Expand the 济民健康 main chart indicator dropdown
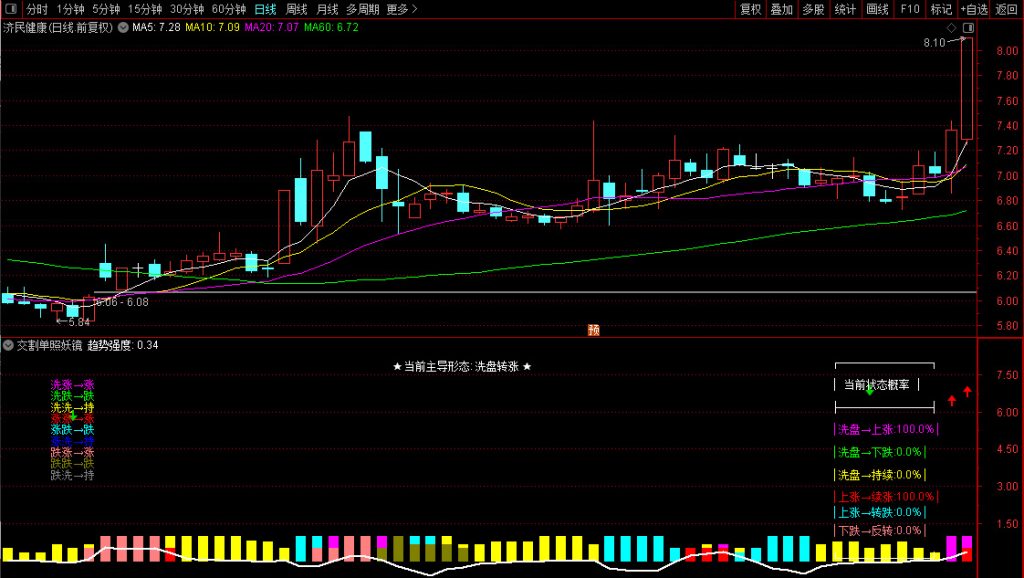 [123, 28]
